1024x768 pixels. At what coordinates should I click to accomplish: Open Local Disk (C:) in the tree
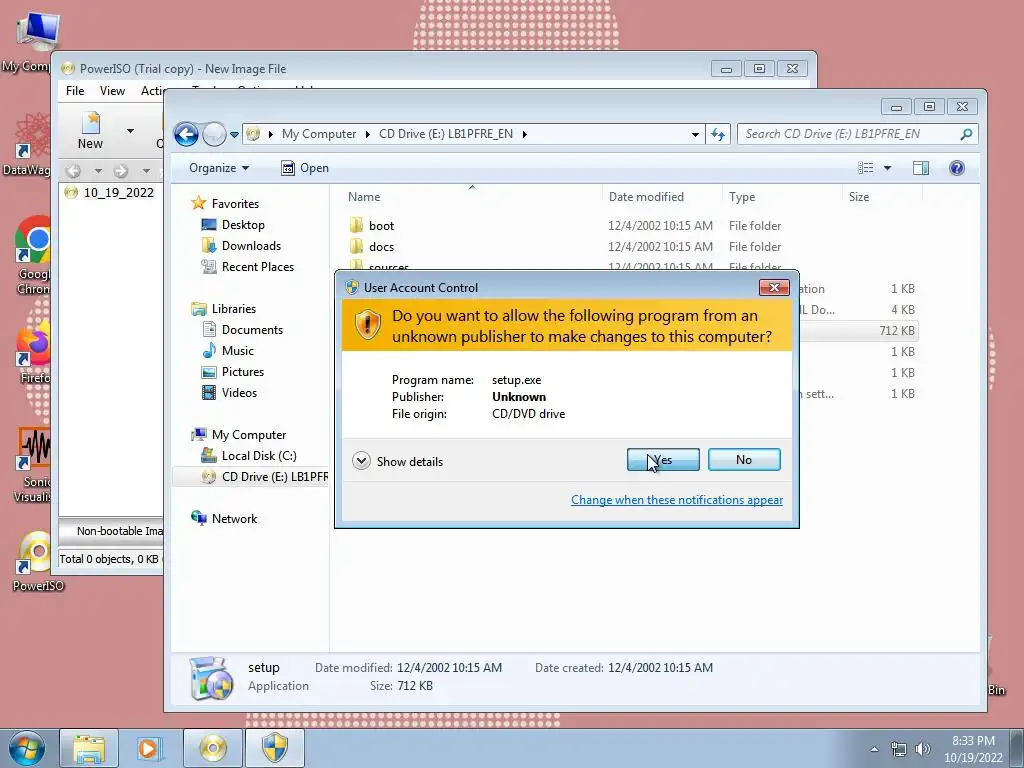tap(249, 455)
